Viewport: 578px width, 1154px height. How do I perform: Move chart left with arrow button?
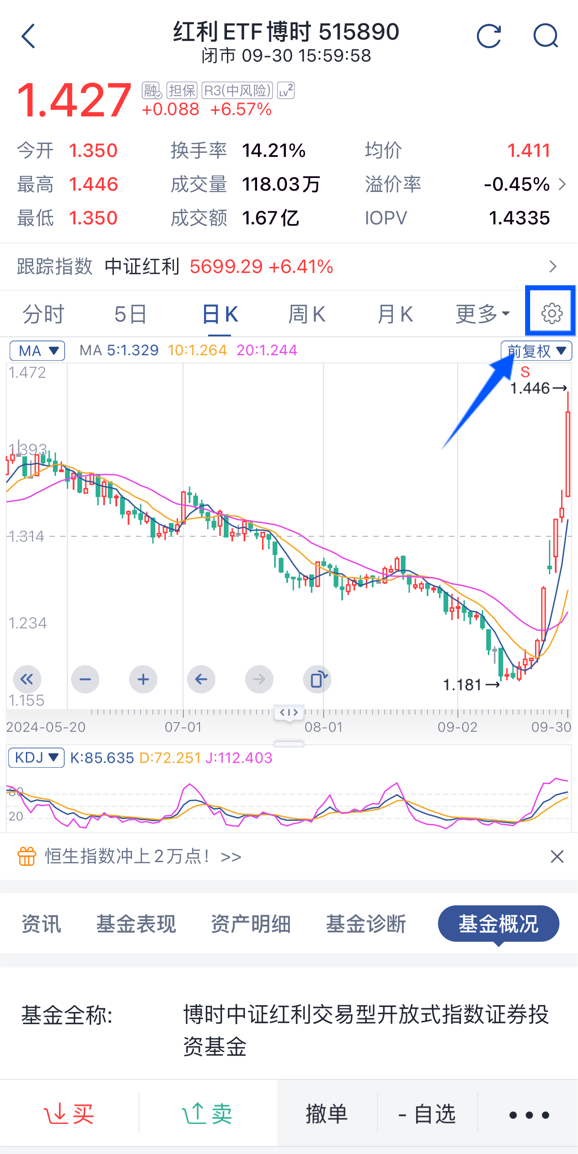(x=201, y=679)
